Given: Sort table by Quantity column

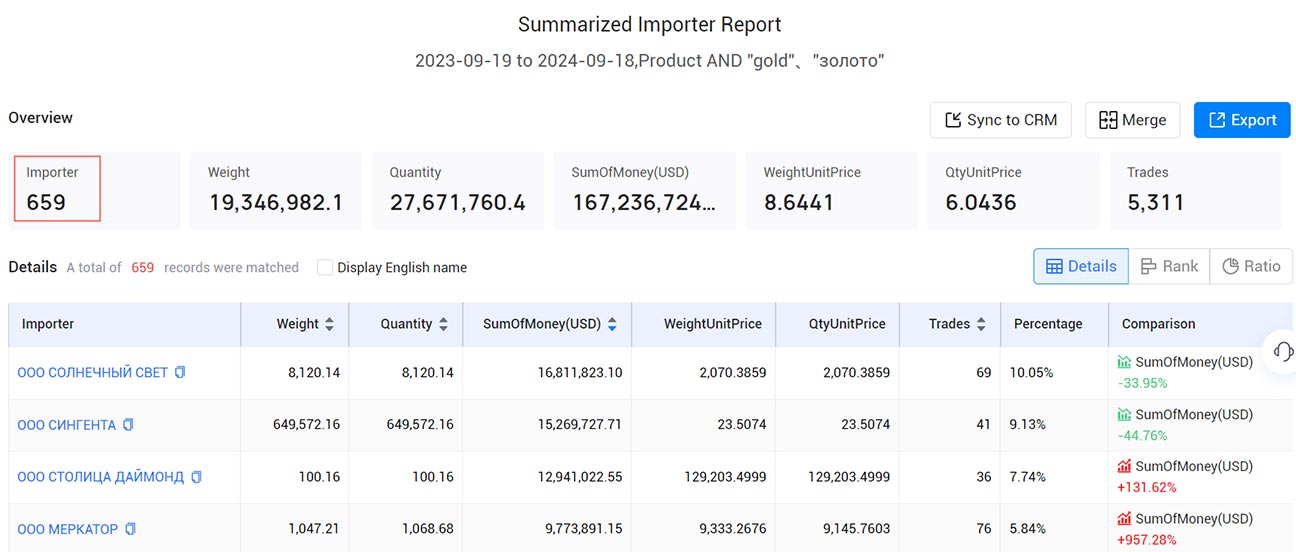Looking at the screenshot, I should coord(443,324).
